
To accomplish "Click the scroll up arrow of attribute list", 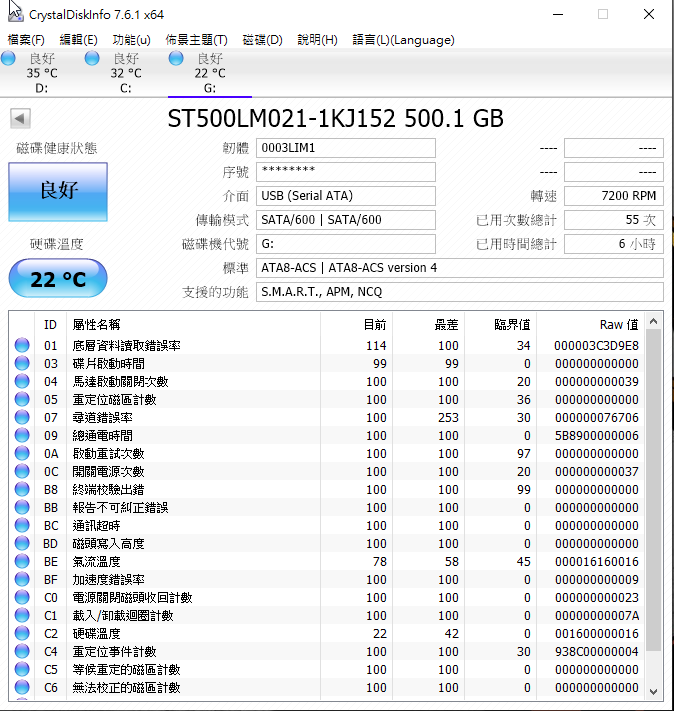I will 655,321.
